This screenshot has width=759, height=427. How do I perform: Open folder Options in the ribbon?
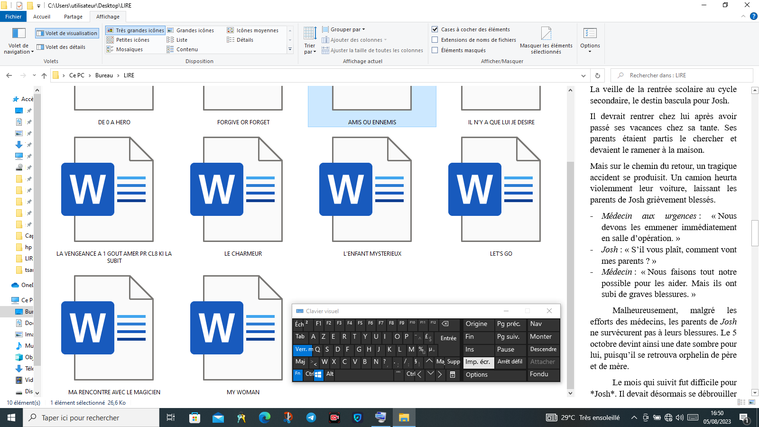590,38
